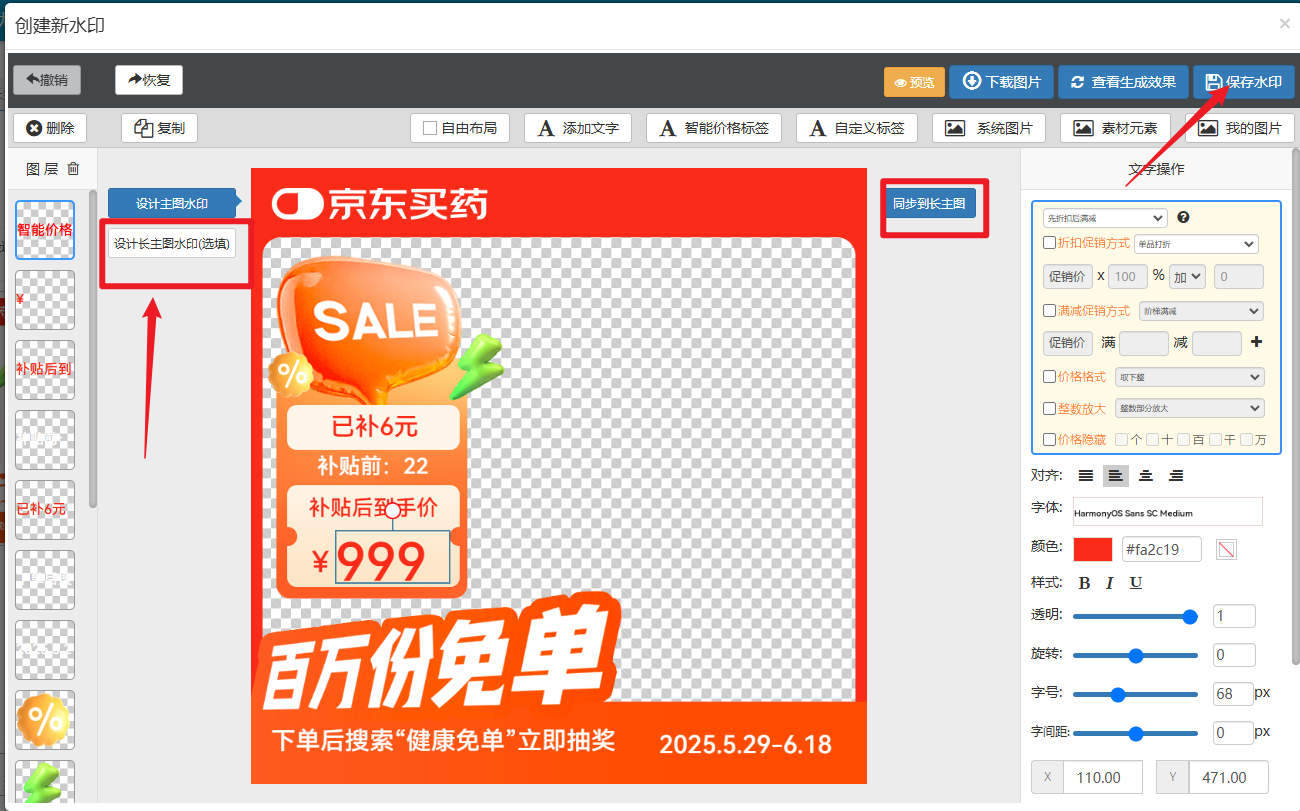Add text with 添加文字 tool

pos(579,128)
